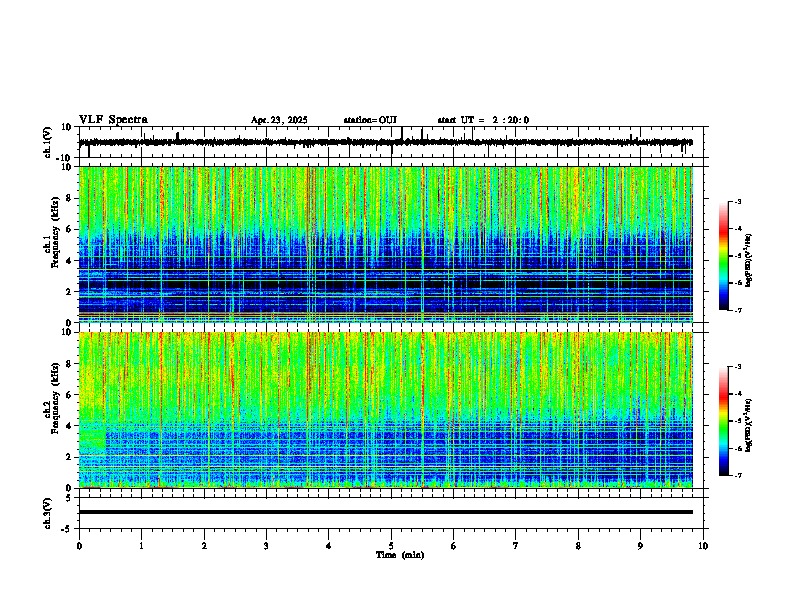Click time axis tick label "9"

(x=640, y=546)
